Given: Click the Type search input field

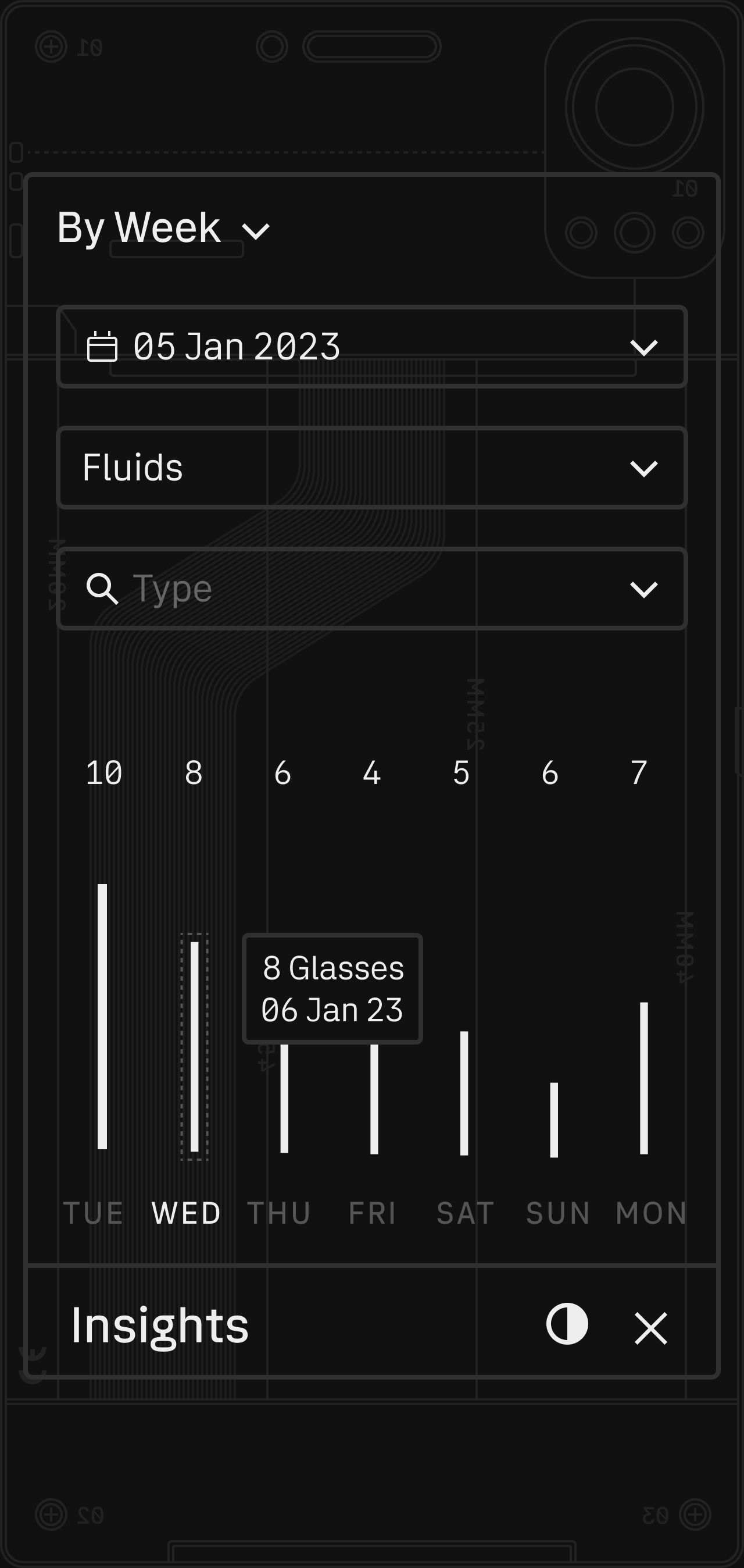Looking at the screenshot, I should tap(365, 589).
